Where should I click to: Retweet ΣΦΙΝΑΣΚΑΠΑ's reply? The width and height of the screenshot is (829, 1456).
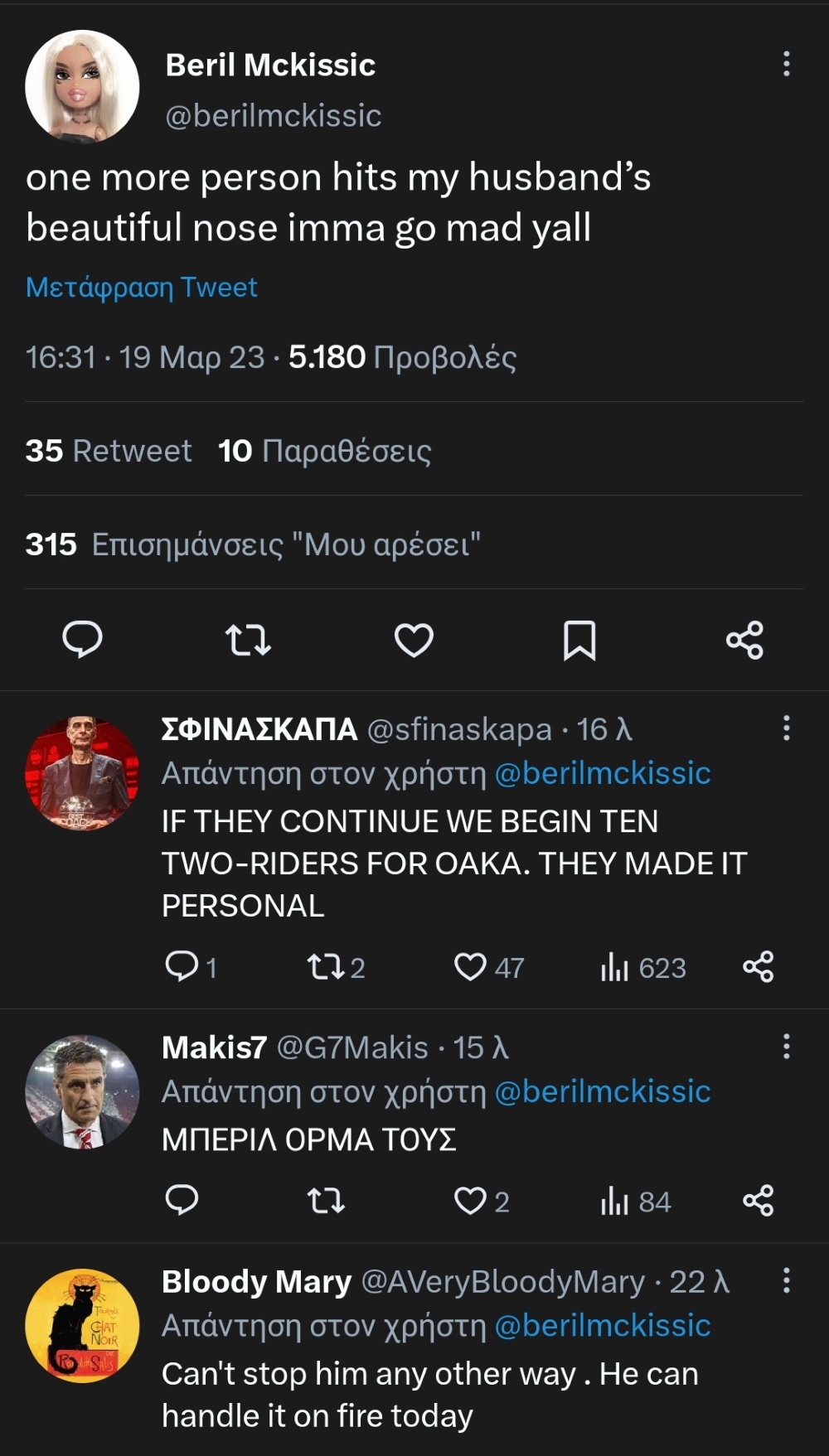pyautogui.click(x=325, y=967)
